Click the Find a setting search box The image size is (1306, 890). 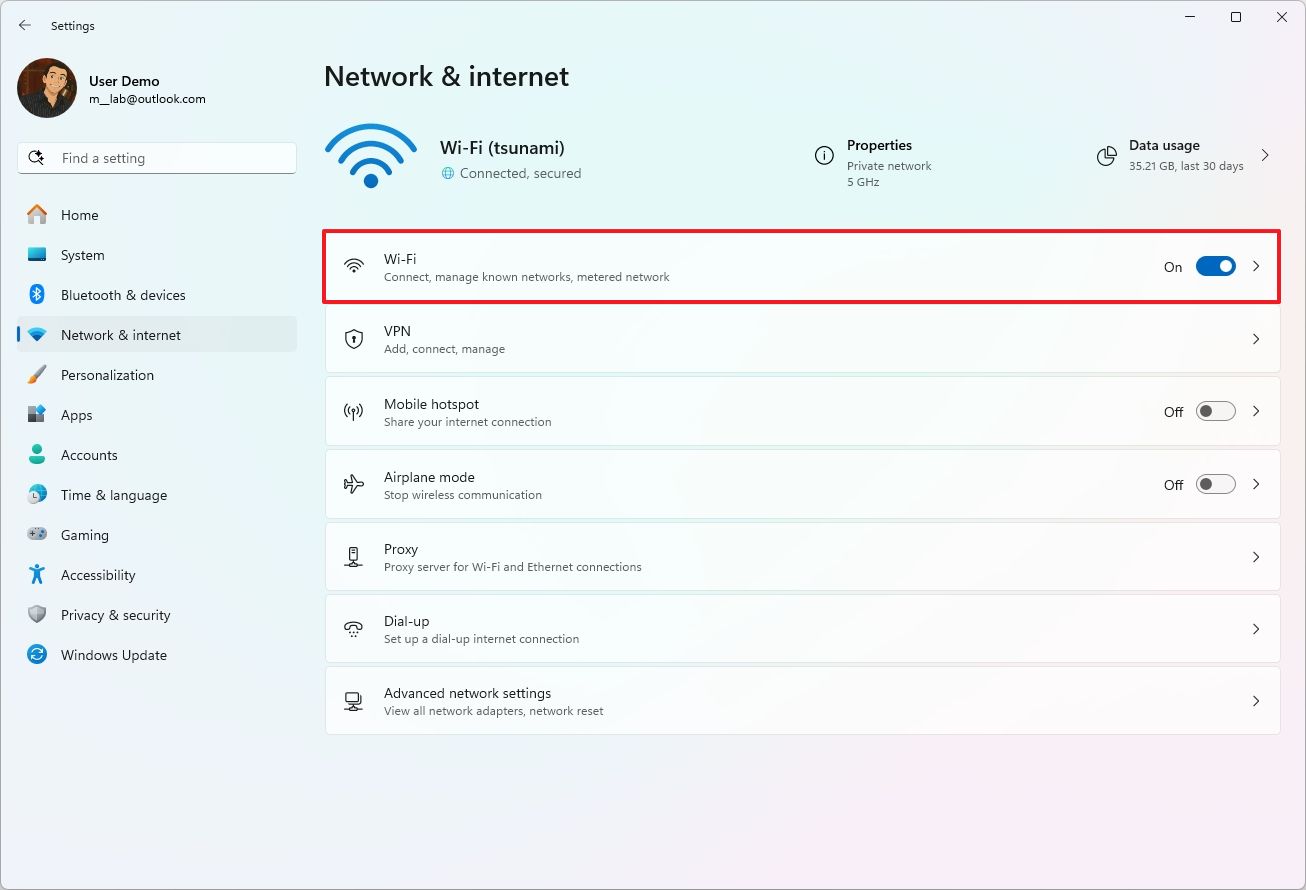[x=156, y=157]
